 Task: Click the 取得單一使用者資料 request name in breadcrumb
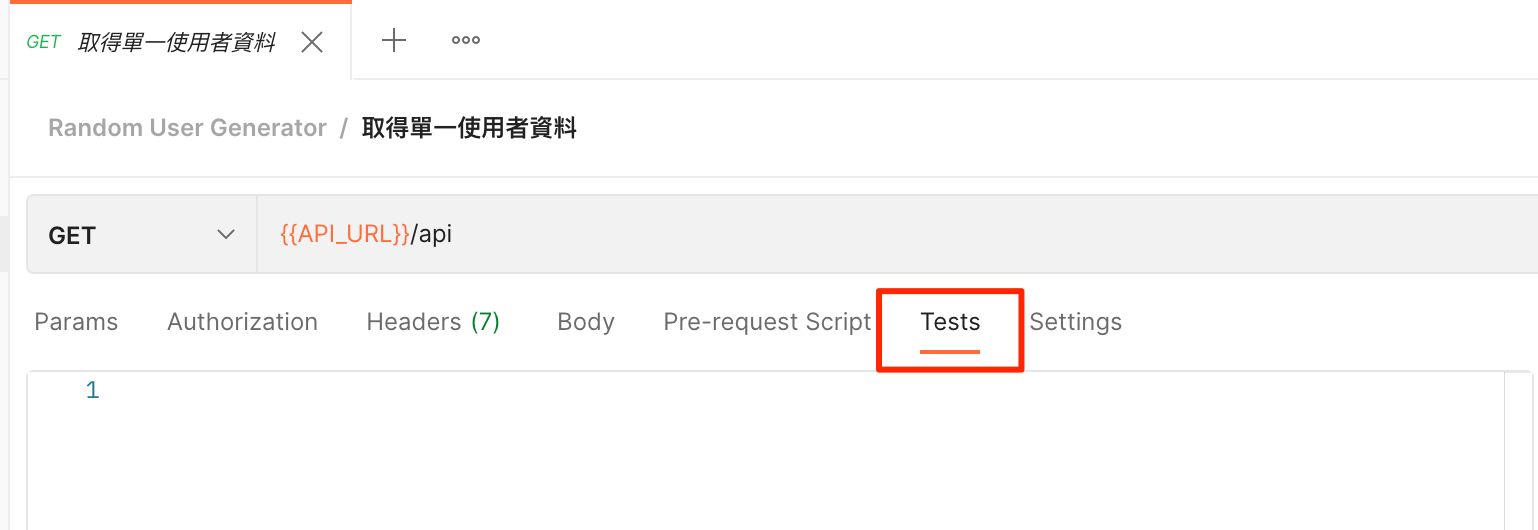(469, 128)
